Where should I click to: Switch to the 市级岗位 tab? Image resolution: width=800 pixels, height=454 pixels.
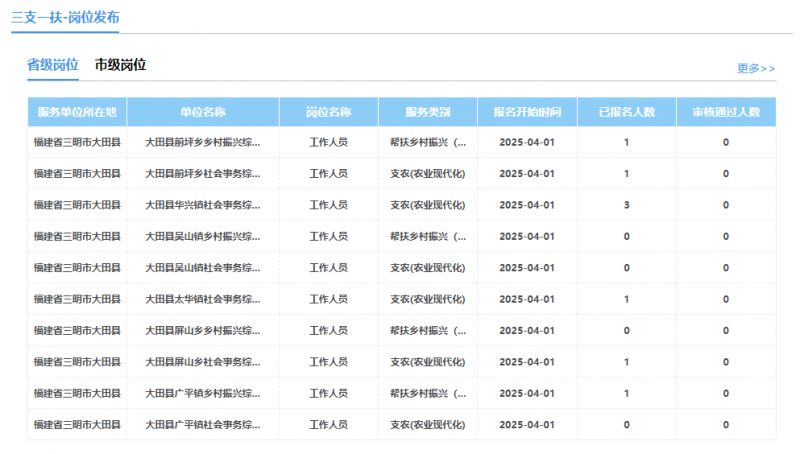coord(120,65)
